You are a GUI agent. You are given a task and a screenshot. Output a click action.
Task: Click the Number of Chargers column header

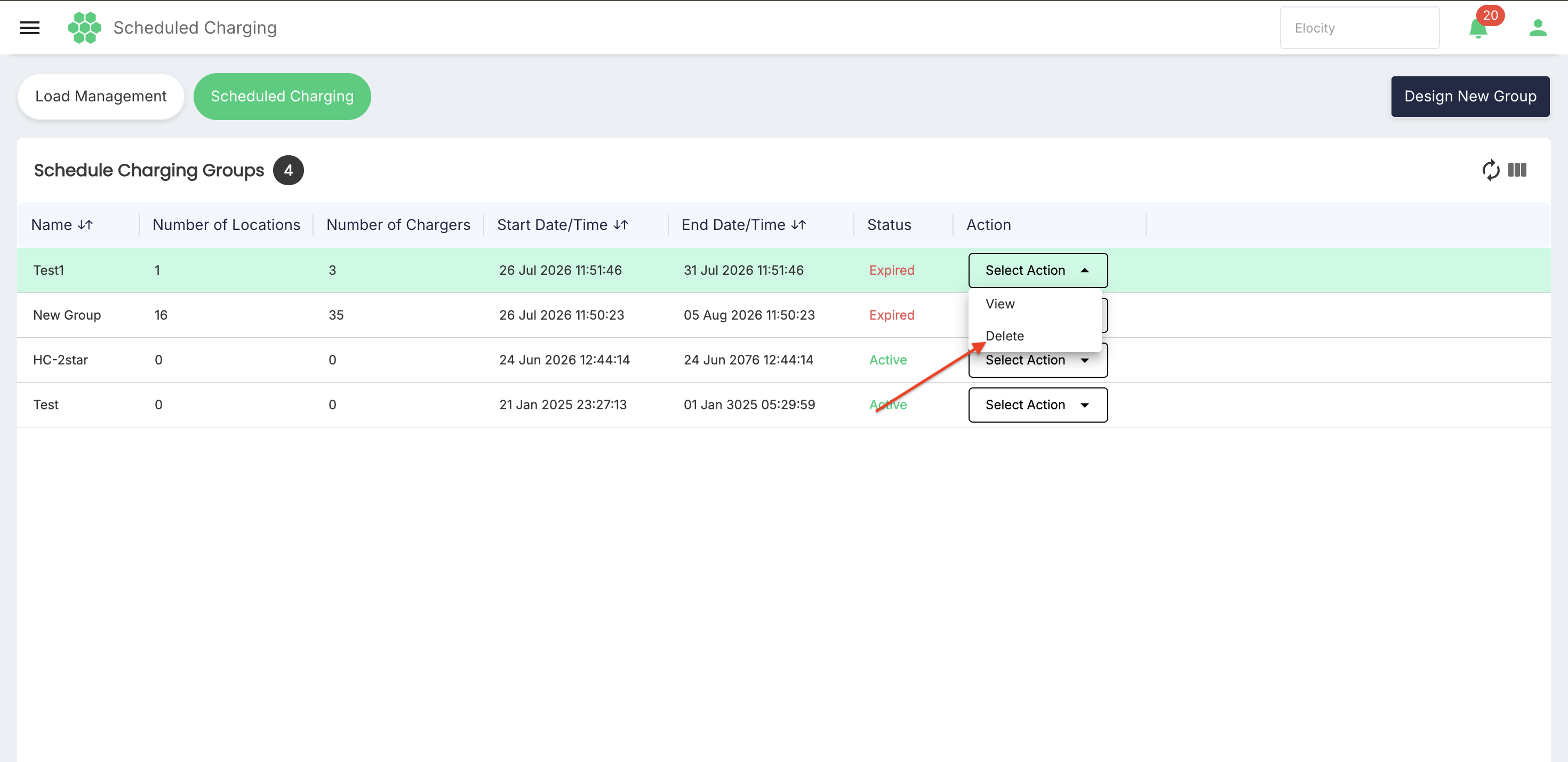[398, 225]
